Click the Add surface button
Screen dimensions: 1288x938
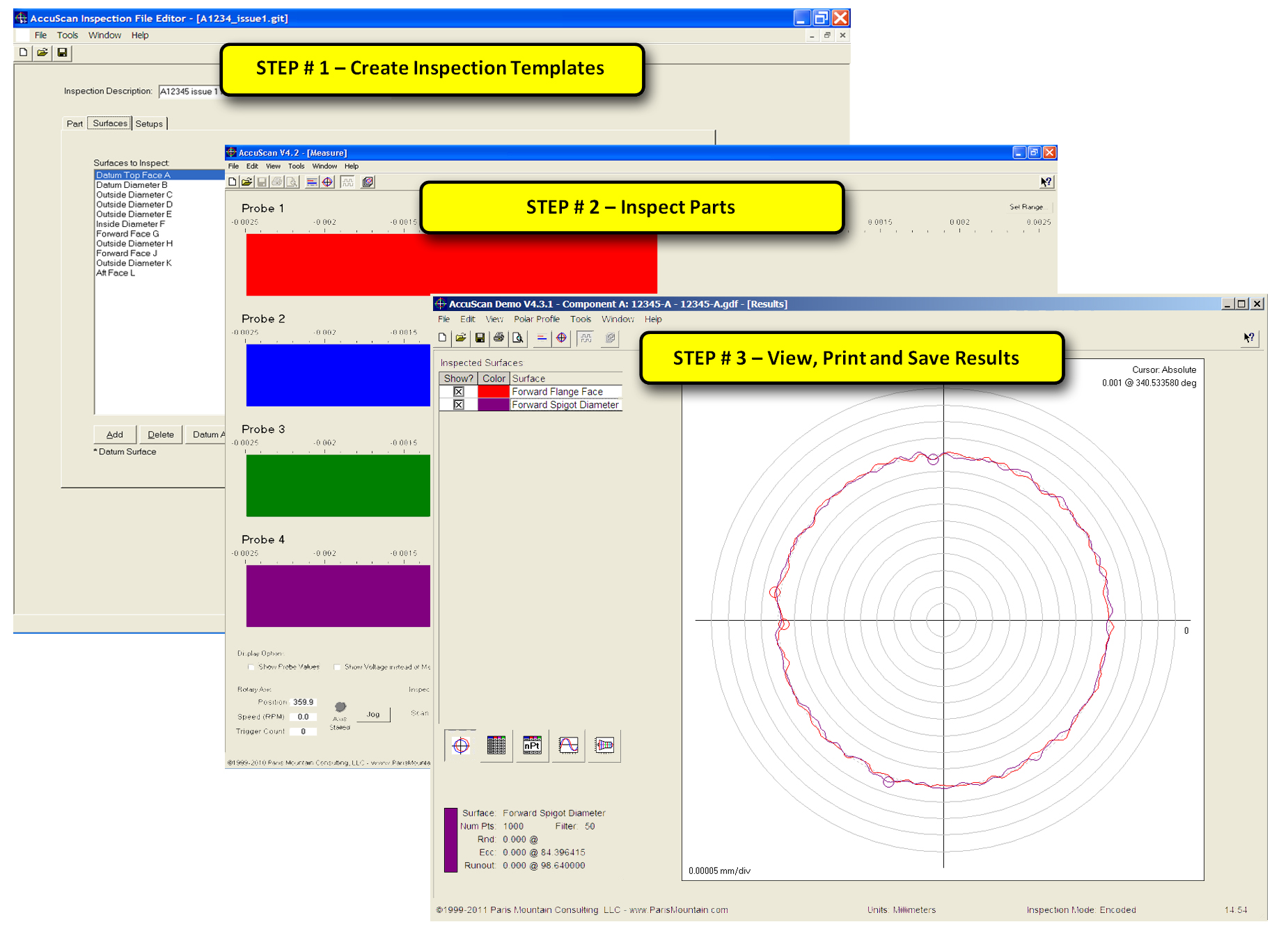[x=115, y=435]
